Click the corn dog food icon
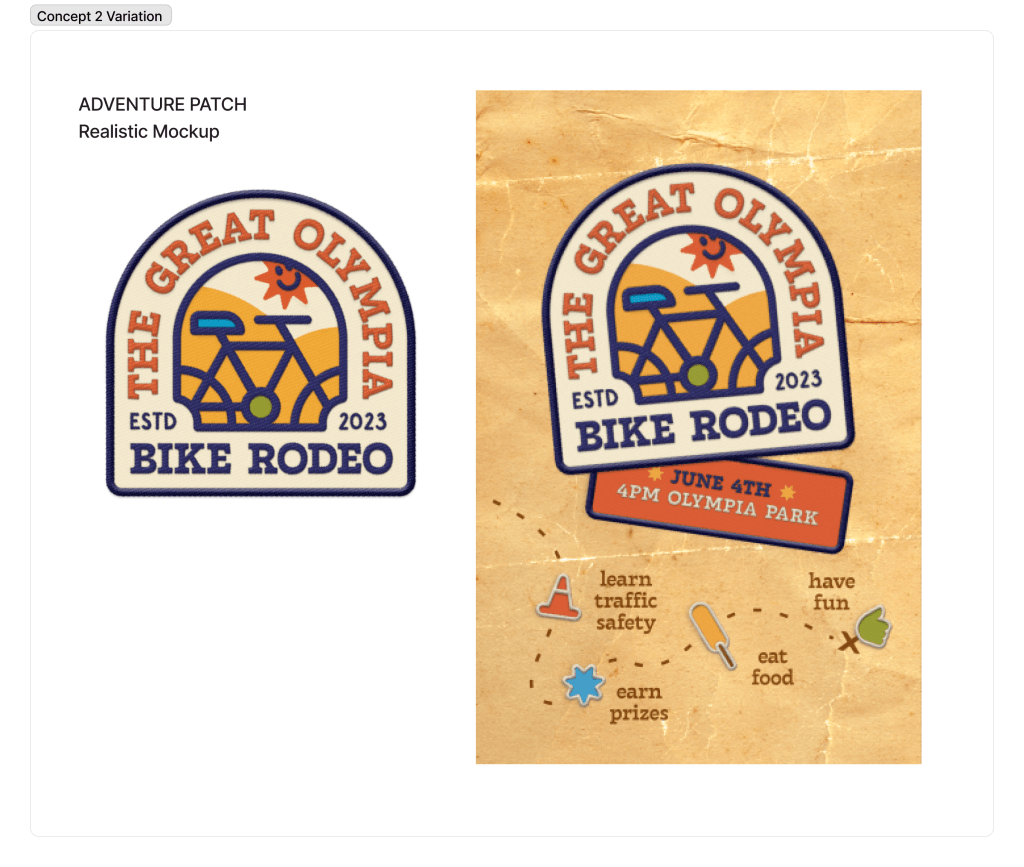 (x=712, y=635)
